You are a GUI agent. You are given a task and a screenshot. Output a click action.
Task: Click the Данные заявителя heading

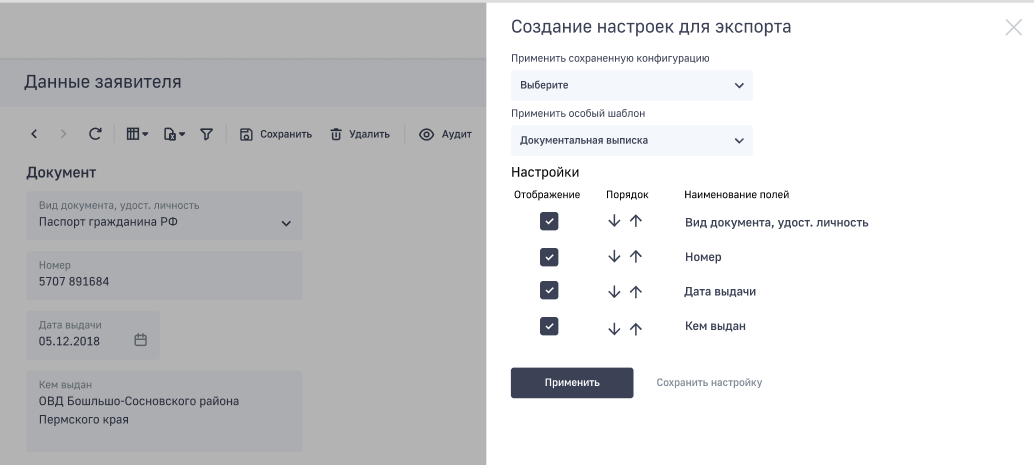coord(102,82)
